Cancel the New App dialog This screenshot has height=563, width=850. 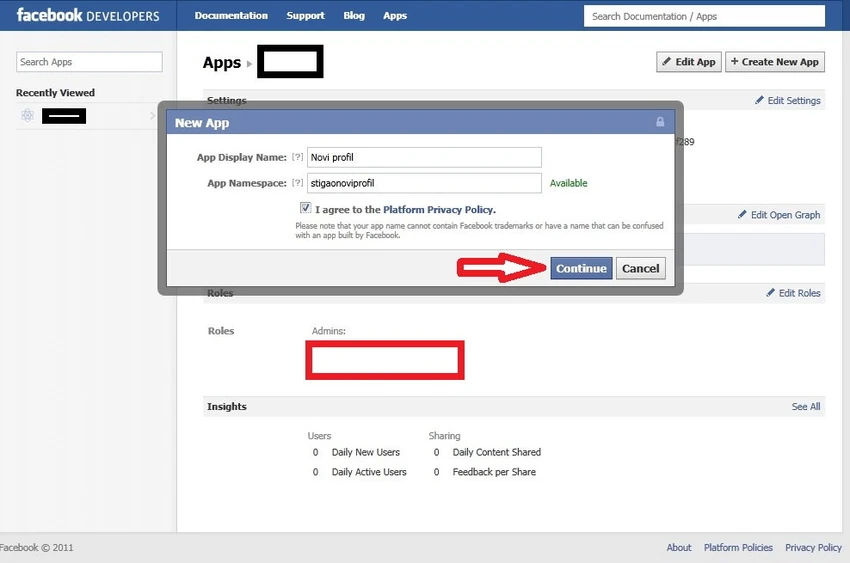640,268
